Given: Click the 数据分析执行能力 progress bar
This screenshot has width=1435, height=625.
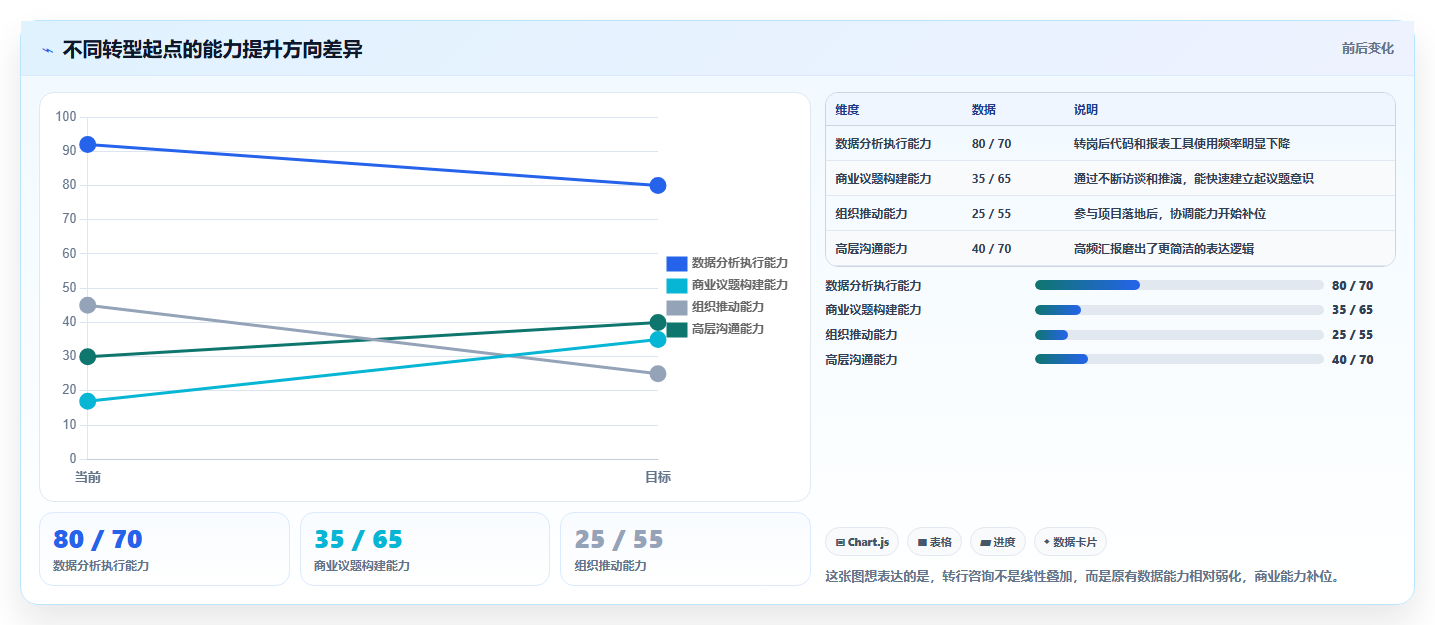Looking at the screenshot, I should (x=1179, y=285).
